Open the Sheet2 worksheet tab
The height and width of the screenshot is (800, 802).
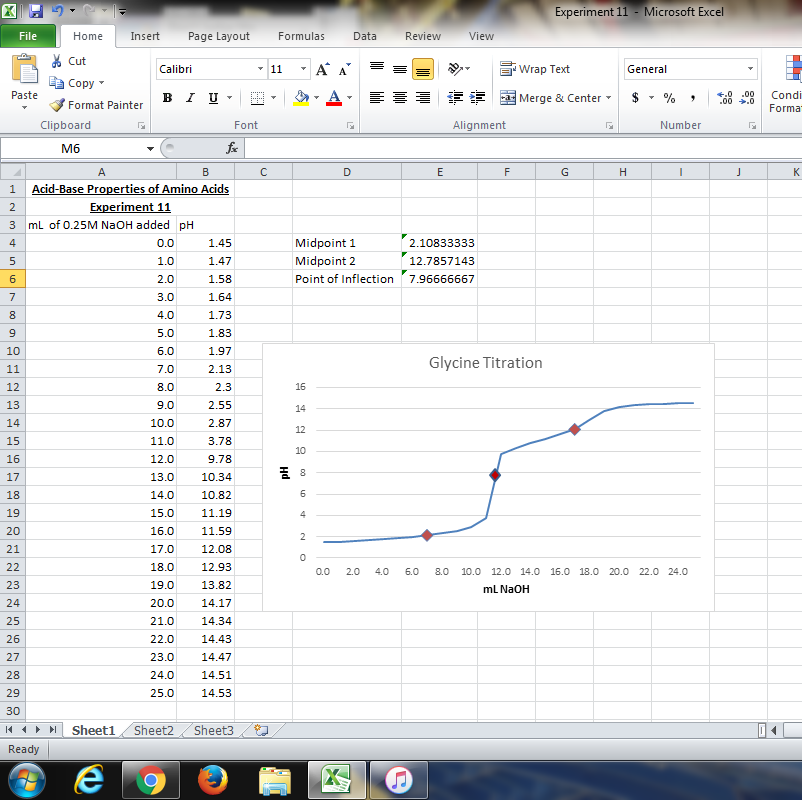(x=153, y=730)
